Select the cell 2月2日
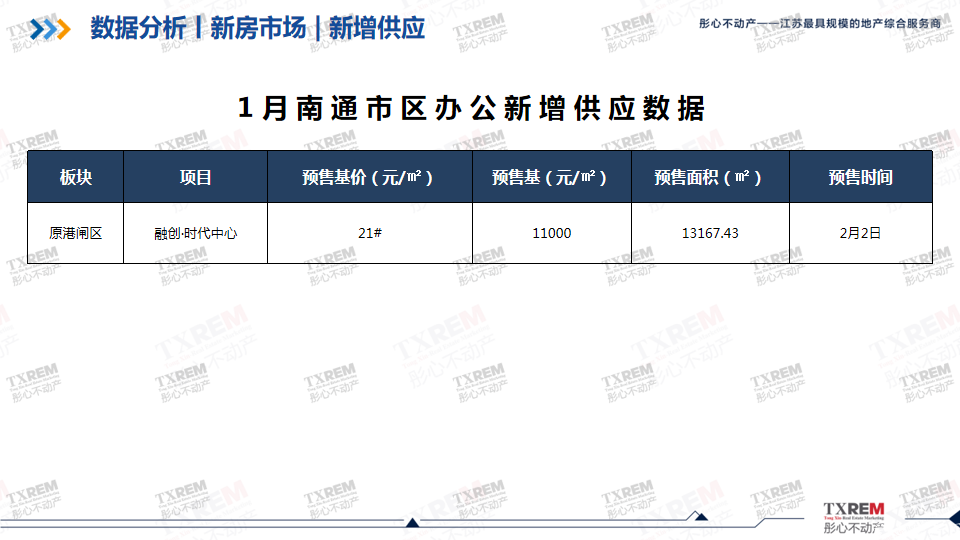 point(861,233)
